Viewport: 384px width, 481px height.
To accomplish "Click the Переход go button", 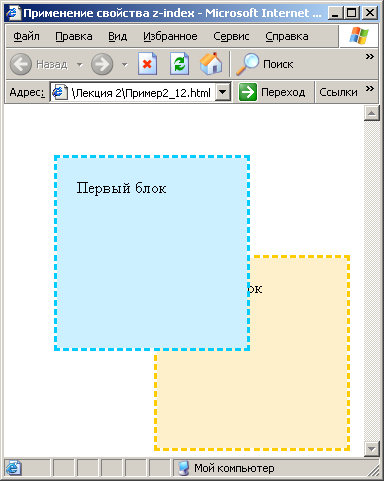I will [x=272, y=92].
